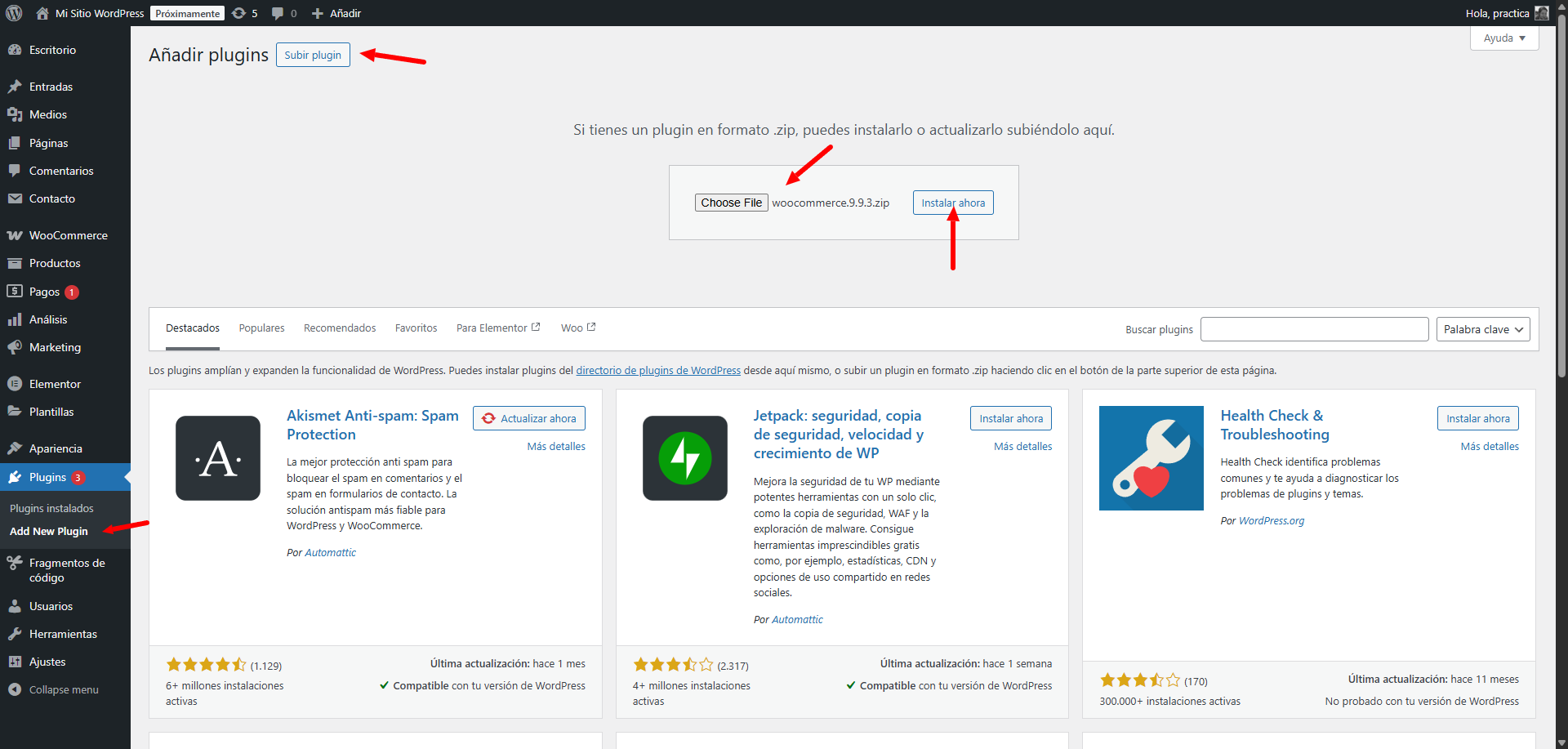Click the Plugins plug icon
Viewport: 1568px width, 749px height.
tap(15, 477)
